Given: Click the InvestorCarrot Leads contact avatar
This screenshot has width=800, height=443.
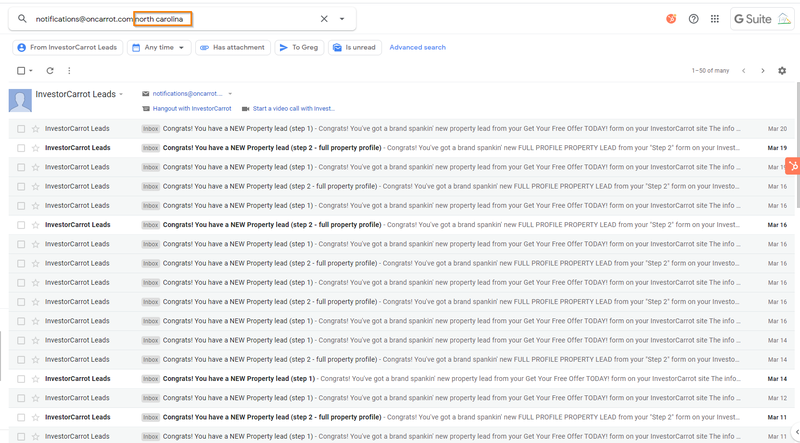Looking at the screenshot, I should pos(20,100).
